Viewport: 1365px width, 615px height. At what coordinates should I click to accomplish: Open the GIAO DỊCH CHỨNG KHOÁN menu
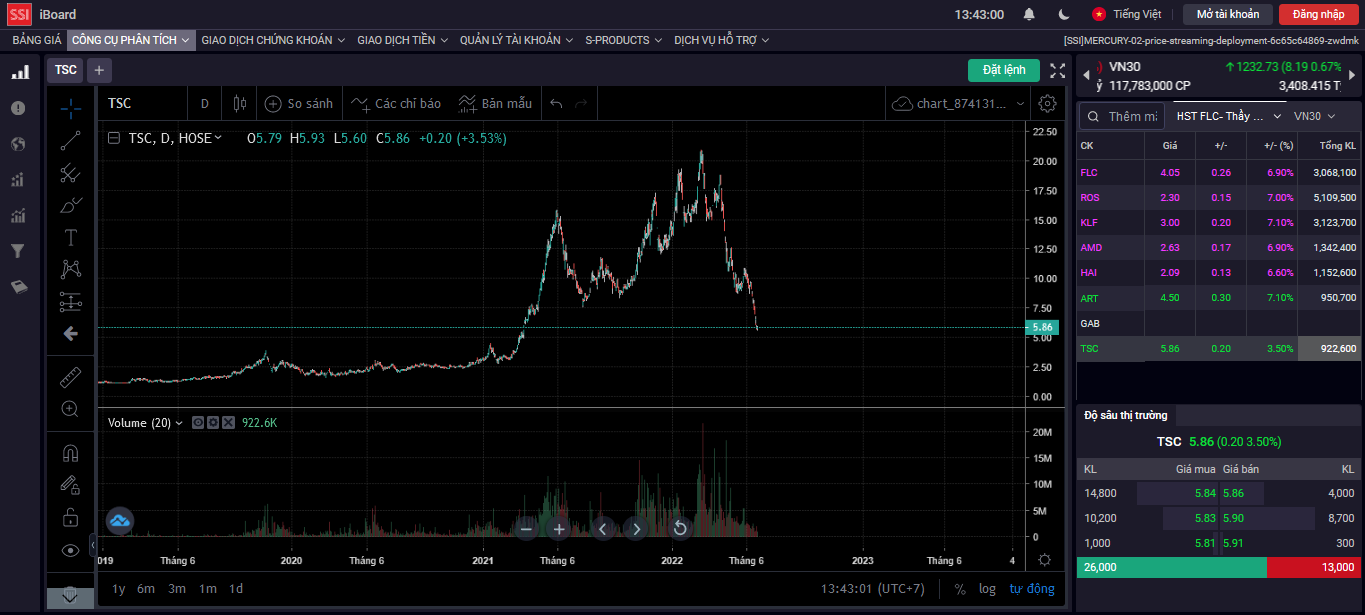point(273,40)
